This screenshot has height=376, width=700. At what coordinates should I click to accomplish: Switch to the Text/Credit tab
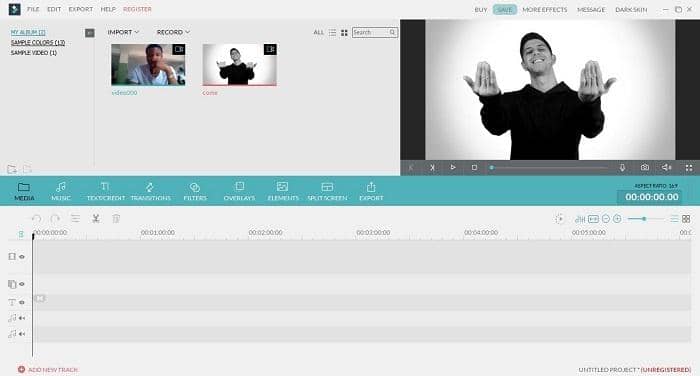[106, 191]
